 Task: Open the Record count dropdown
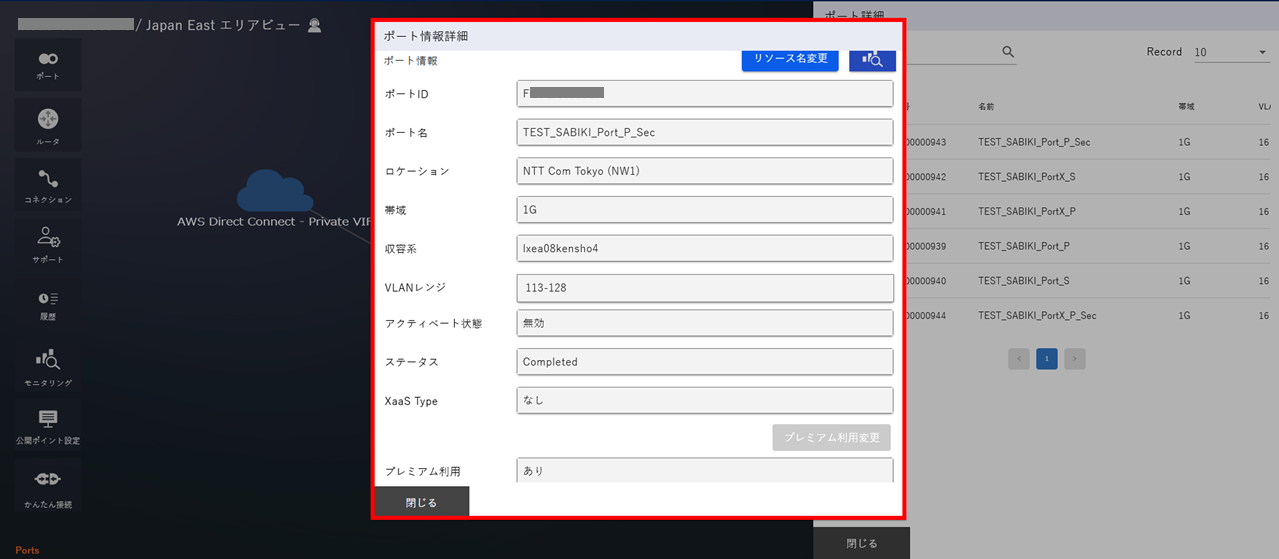click(x=1231, y=52)
